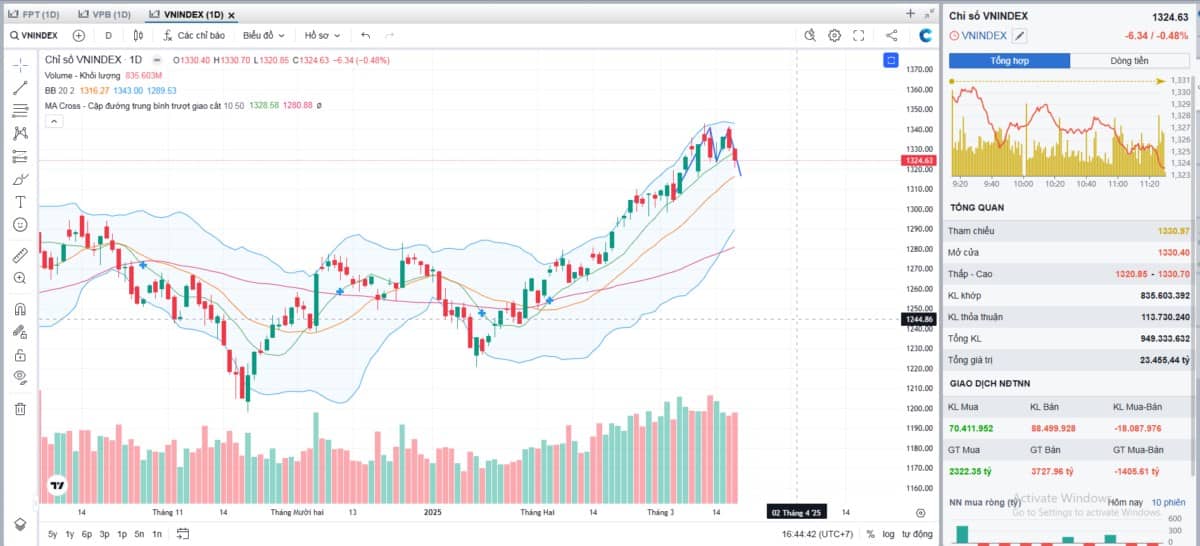Open the "Hồ sơ" dropdown

tap(322, 35)
